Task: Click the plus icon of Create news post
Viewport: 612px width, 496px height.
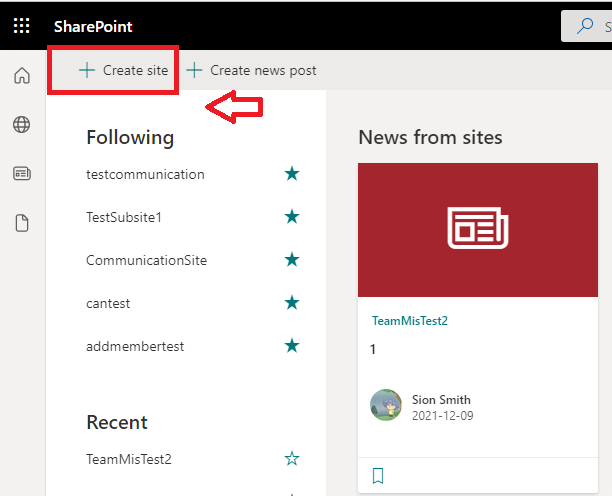Action: coord(194,70)
